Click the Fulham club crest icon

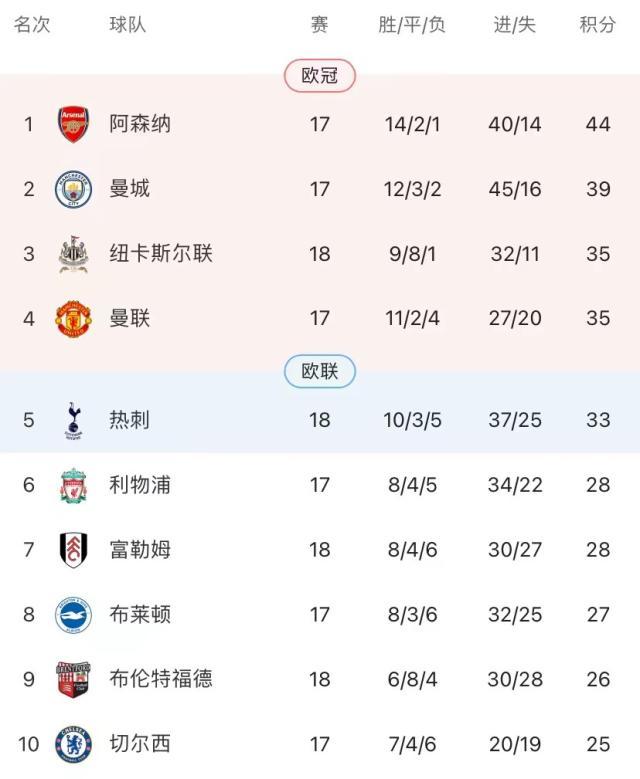[73, 550]
